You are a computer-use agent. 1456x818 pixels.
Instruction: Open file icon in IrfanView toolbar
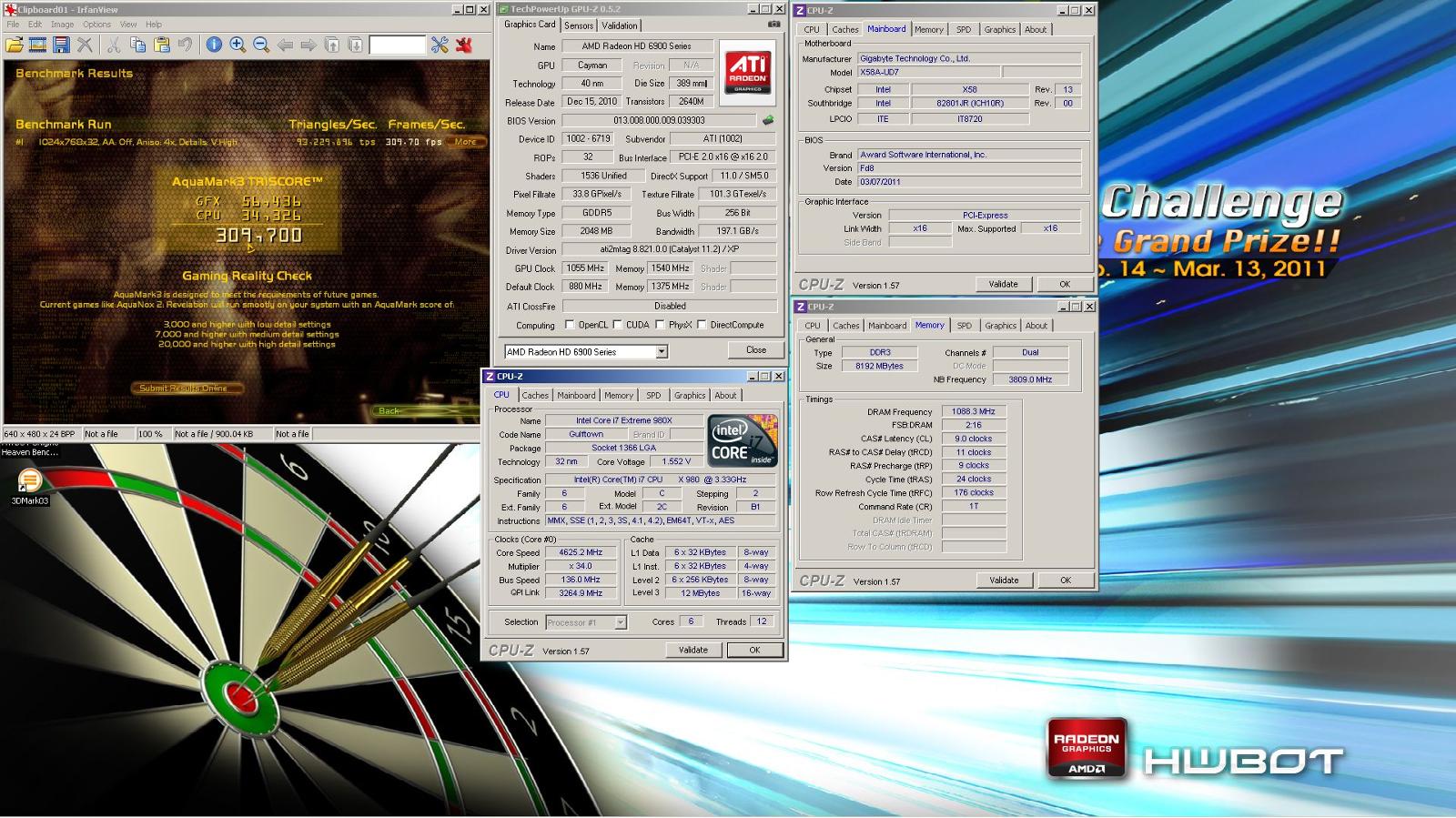[14, 45]
